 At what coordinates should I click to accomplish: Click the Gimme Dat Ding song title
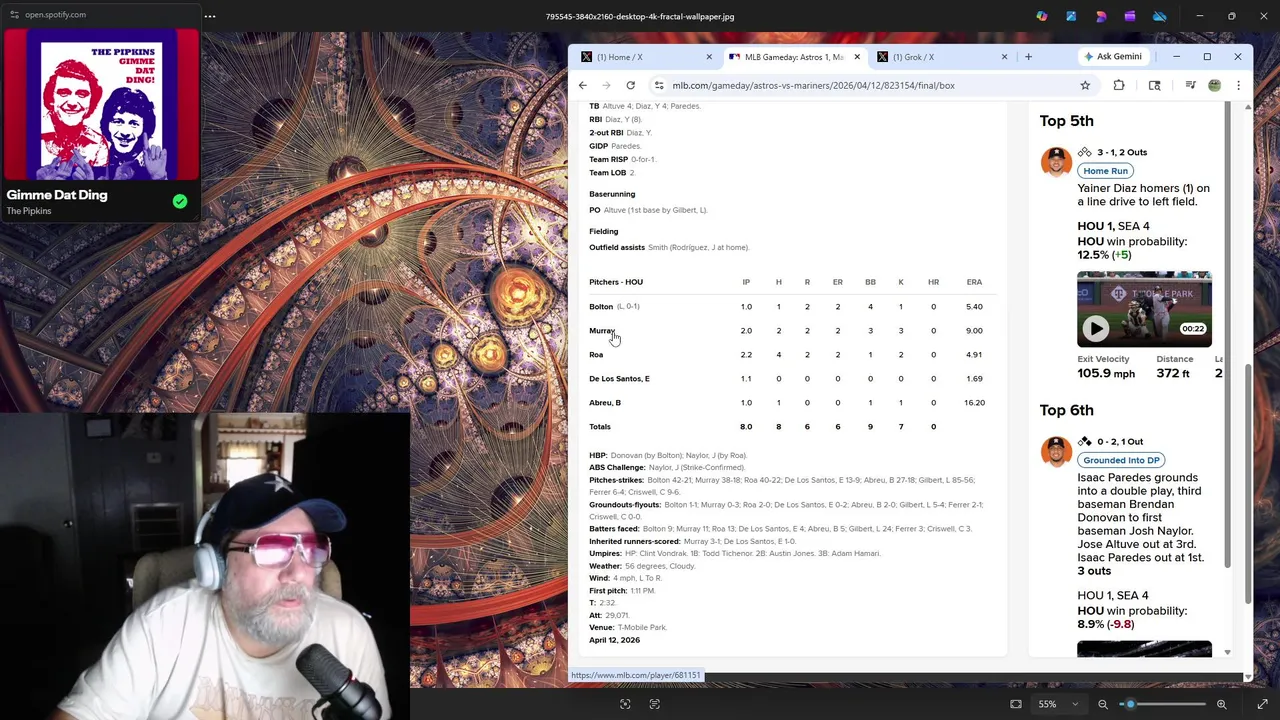click(57, 195)
